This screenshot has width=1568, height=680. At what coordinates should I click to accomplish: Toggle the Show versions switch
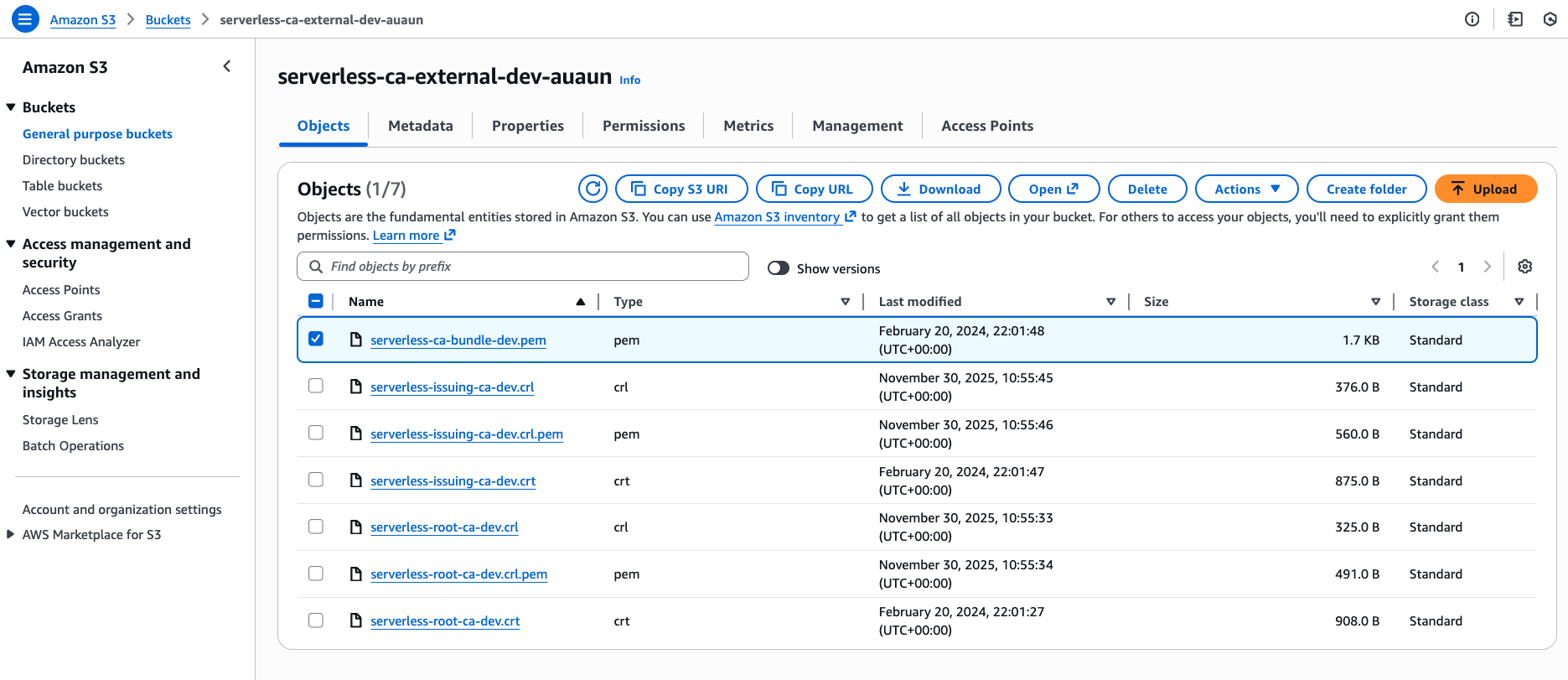click(x=779, y=268)
